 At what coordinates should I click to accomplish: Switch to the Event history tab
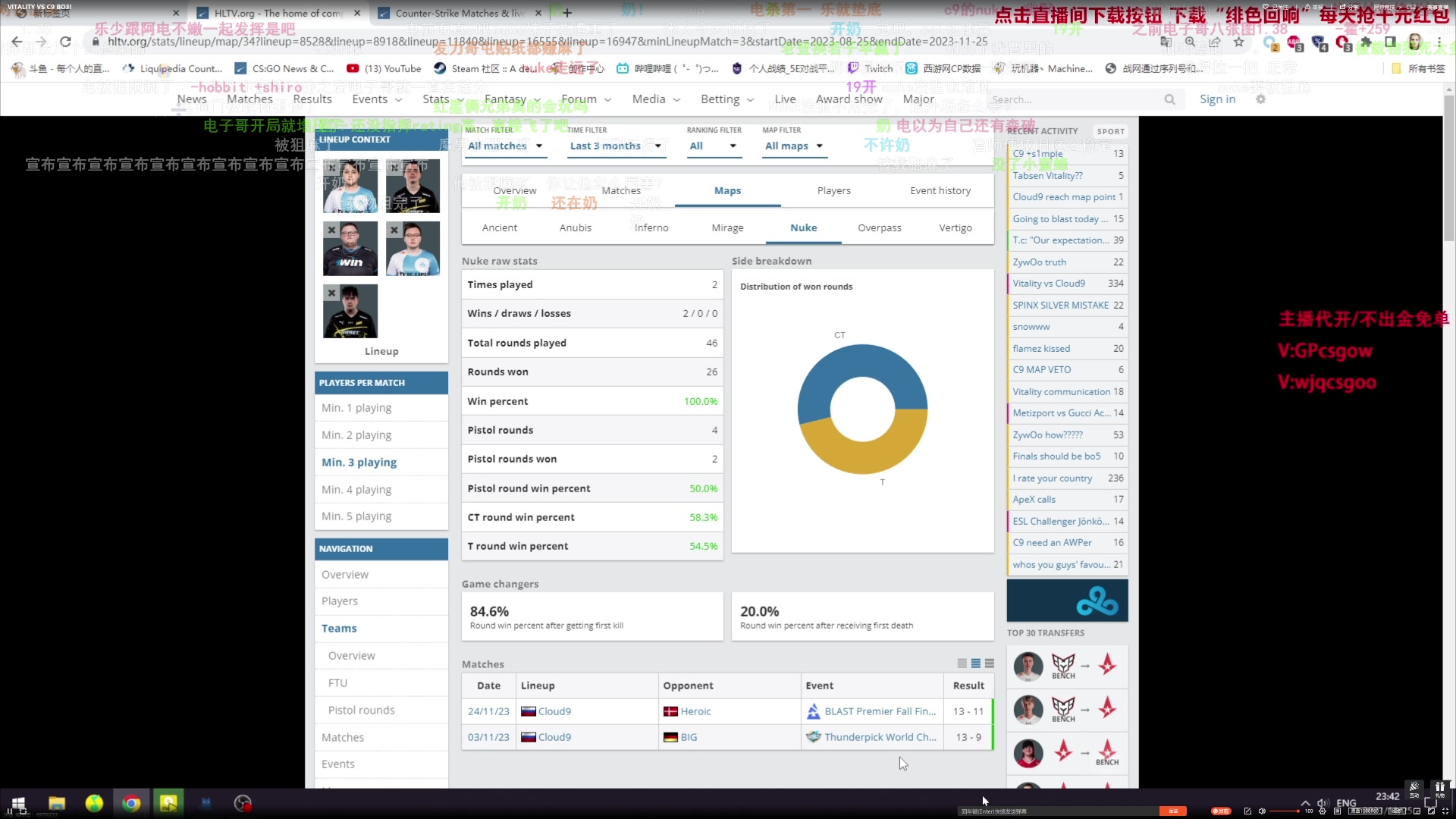(940, 191)
